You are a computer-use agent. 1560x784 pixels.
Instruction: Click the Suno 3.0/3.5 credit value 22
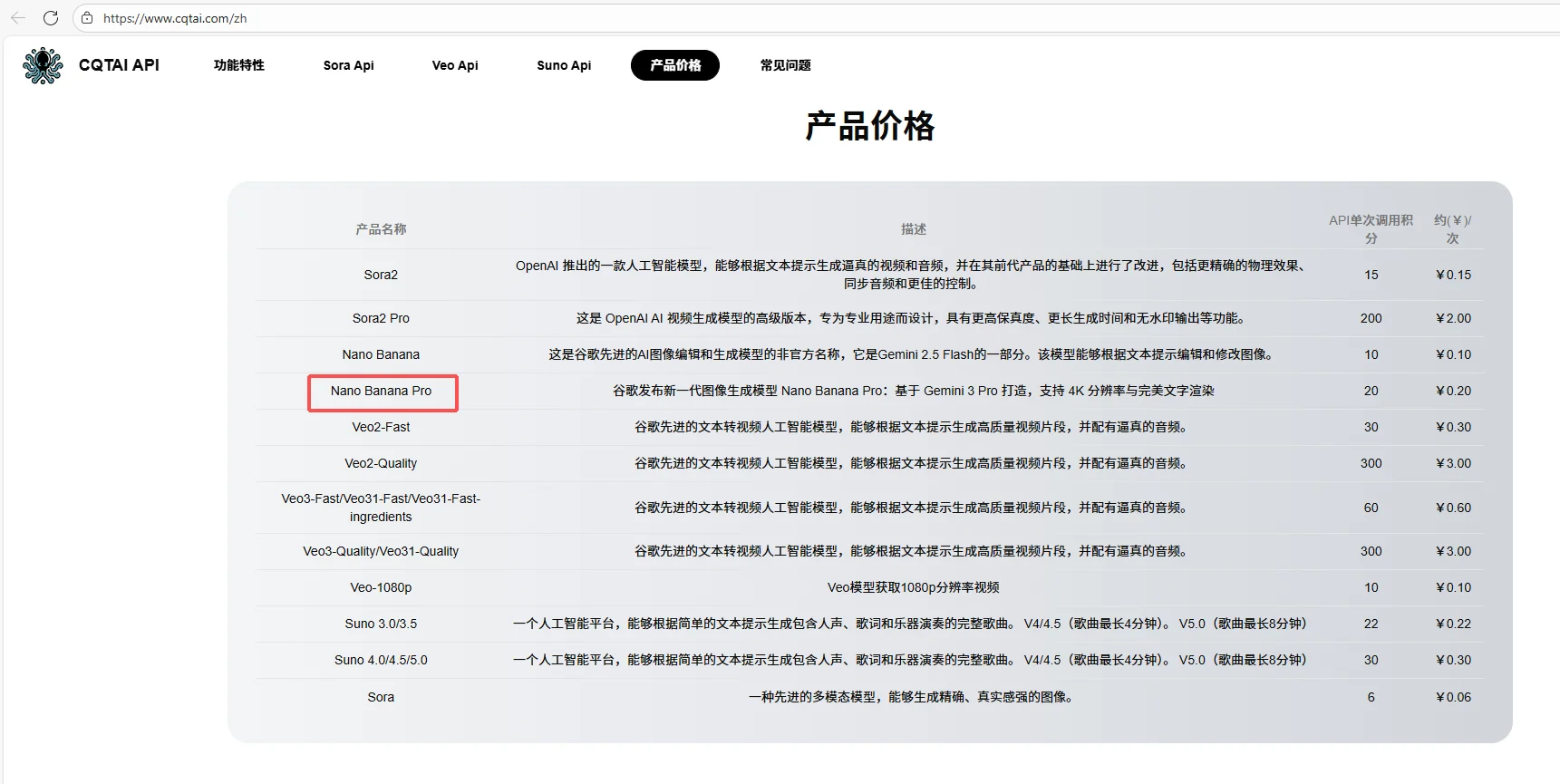click(x=1371, y=624)
